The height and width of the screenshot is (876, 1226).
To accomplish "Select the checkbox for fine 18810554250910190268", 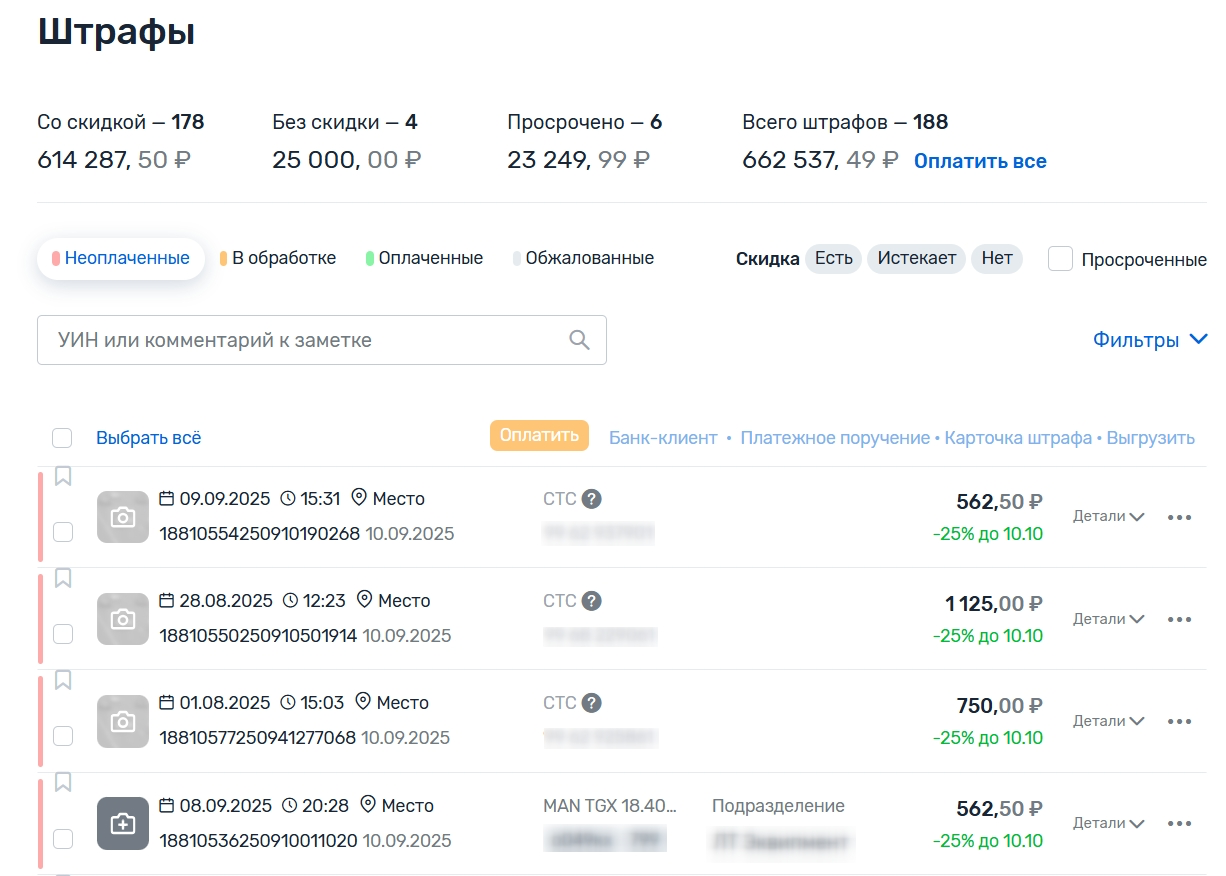I will click(63, 532).
